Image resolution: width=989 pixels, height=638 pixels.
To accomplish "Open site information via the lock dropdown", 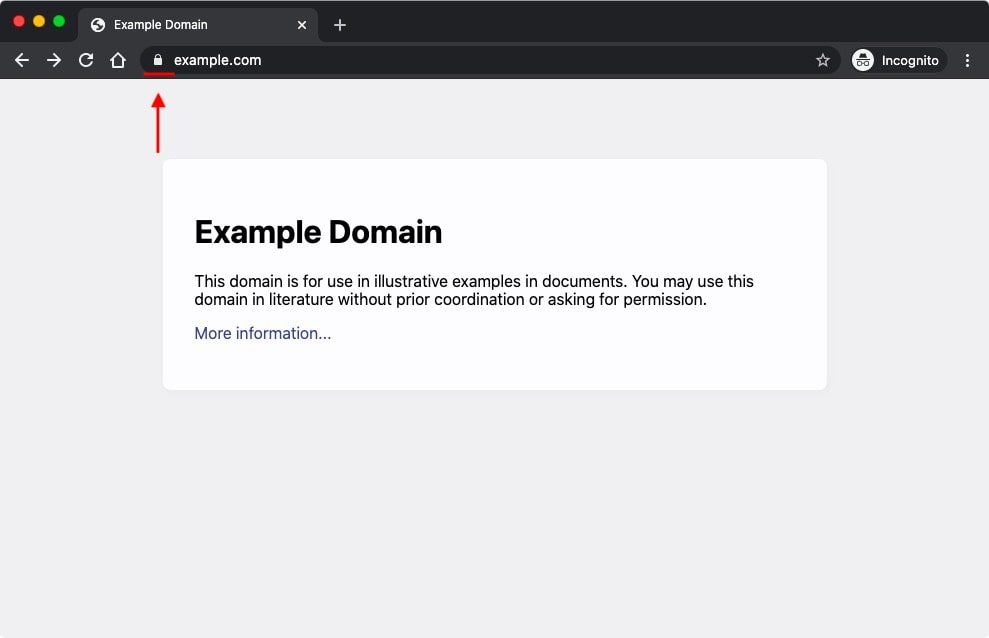I will pos(158,60).
